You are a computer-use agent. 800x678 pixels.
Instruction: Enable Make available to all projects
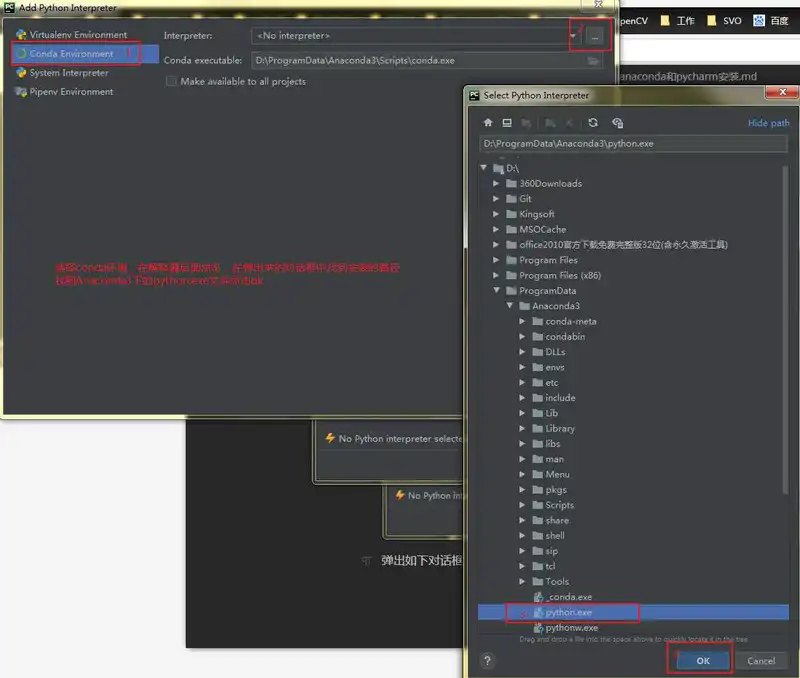pyautogui.click(x=171, y=82)
